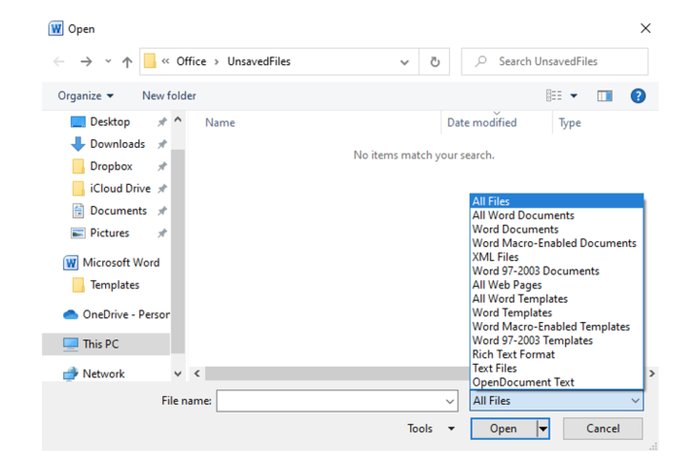Open the Tools dropdown menu
The width and height of the screenshot is (700, 467).
coord(430,429)
